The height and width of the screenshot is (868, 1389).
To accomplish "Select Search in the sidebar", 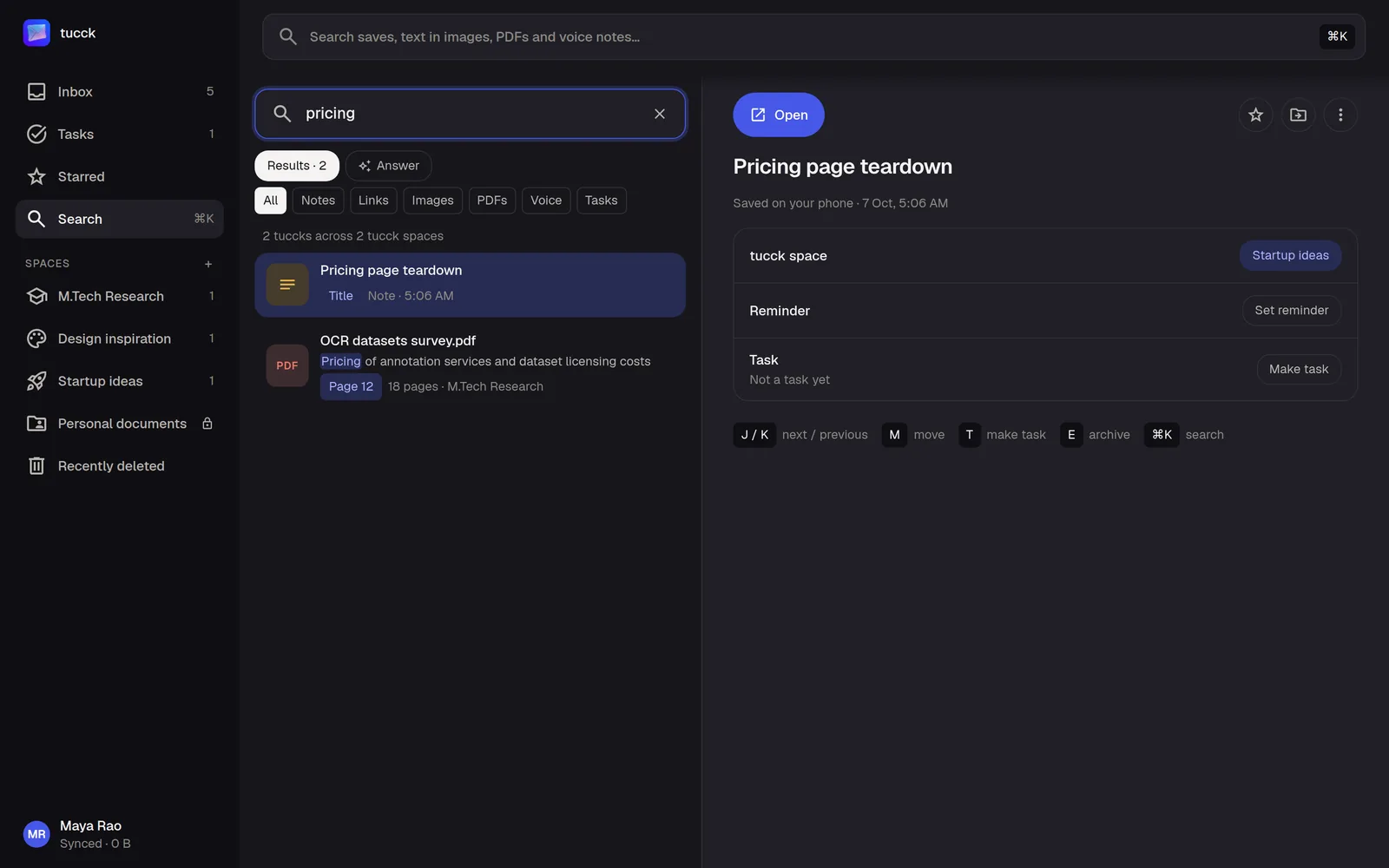I will [120, 220].
